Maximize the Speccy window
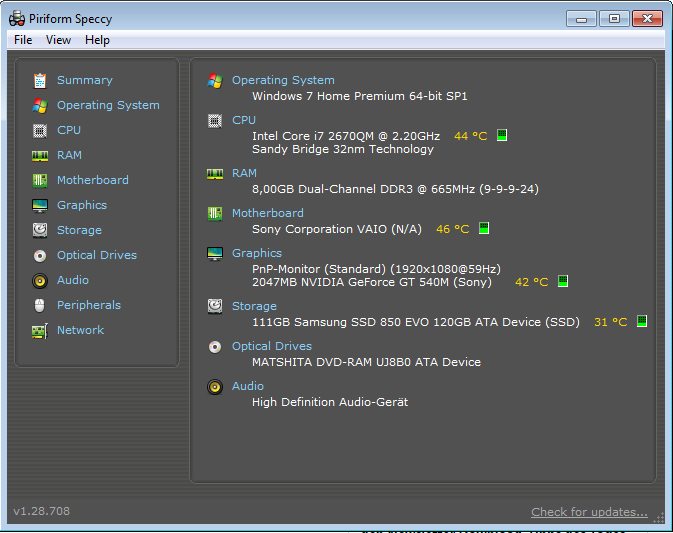 614,19
